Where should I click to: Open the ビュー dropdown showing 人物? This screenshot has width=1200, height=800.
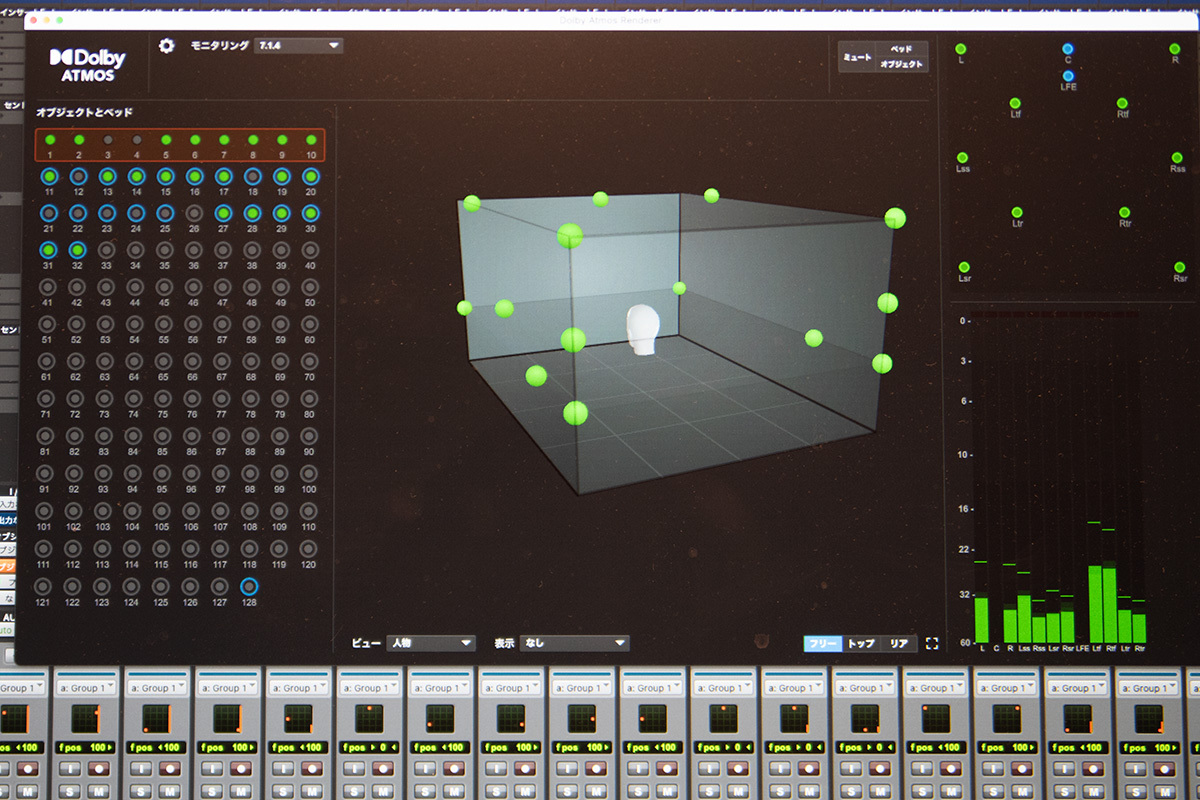(430, 643)
